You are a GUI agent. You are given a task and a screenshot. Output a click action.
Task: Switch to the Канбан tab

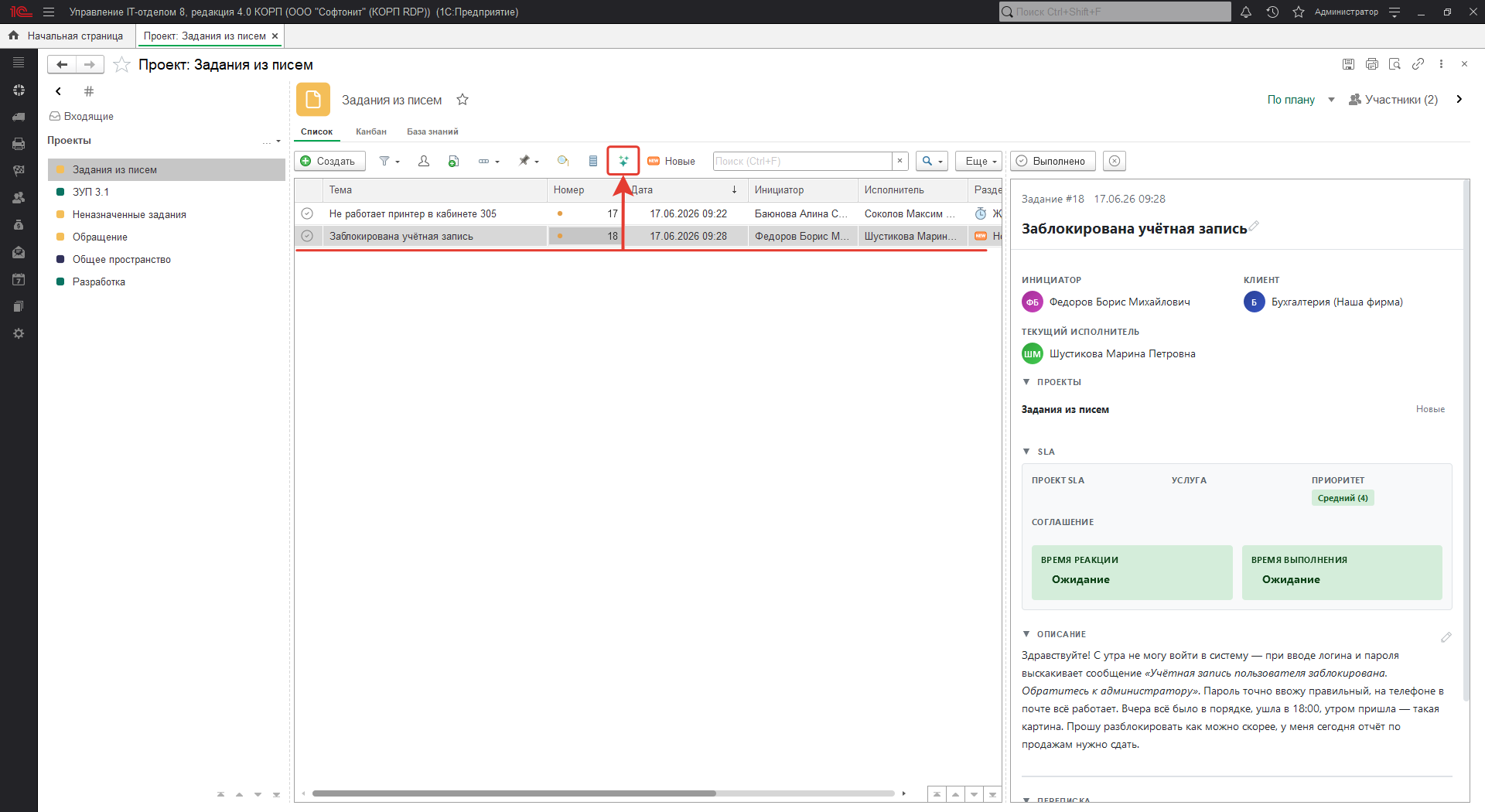(371, 131)
